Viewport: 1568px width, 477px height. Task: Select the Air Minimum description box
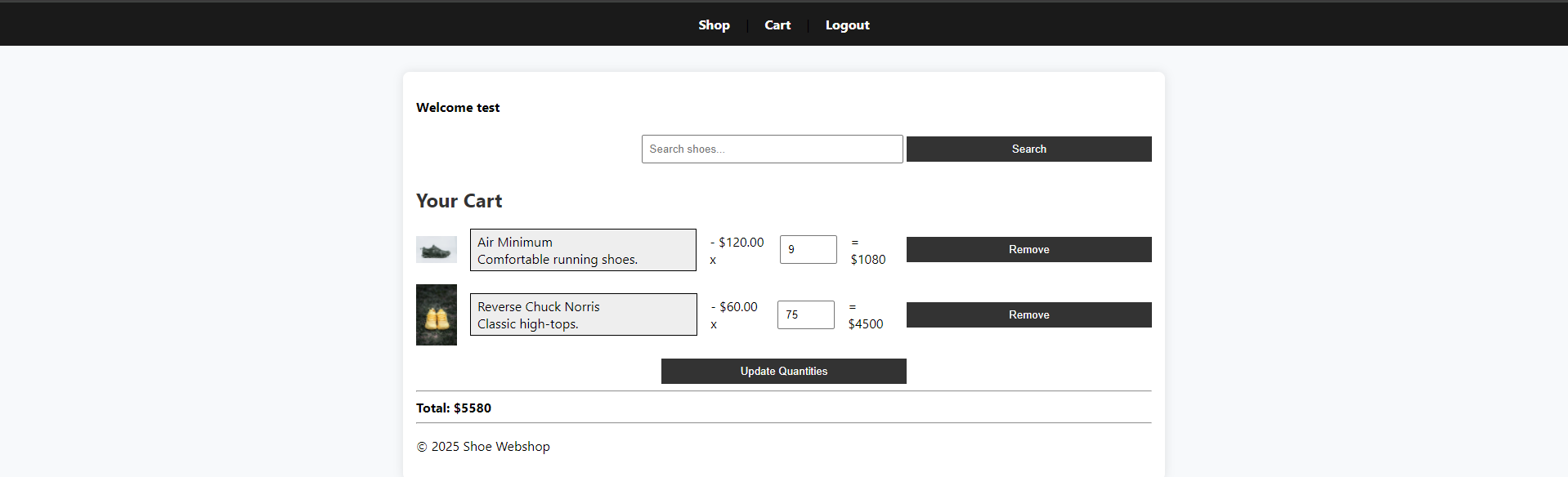coord(583,250)
